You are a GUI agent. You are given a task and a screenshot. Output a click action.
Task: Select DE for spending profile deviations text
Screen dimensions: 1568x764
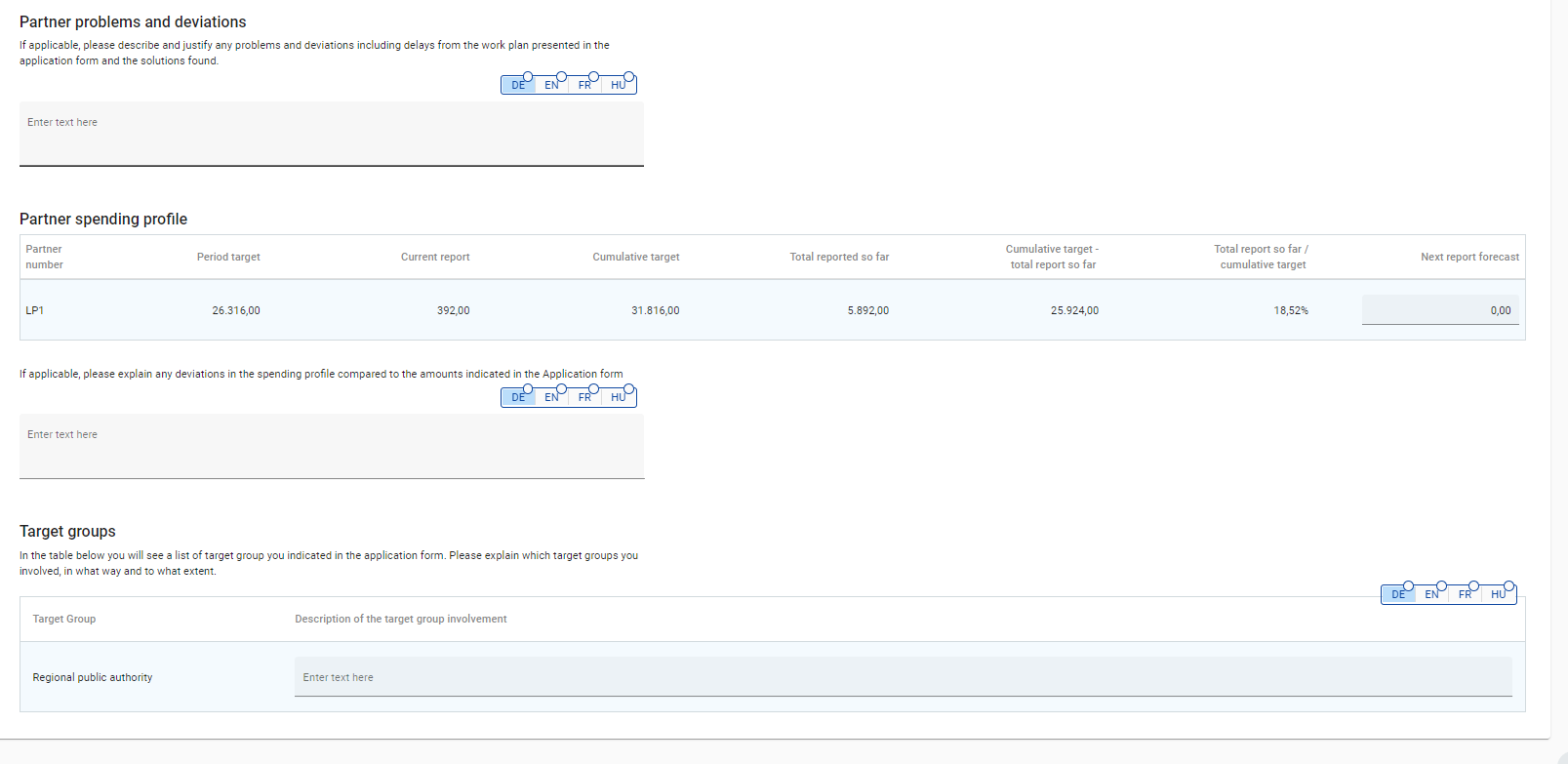click(518, 397)
